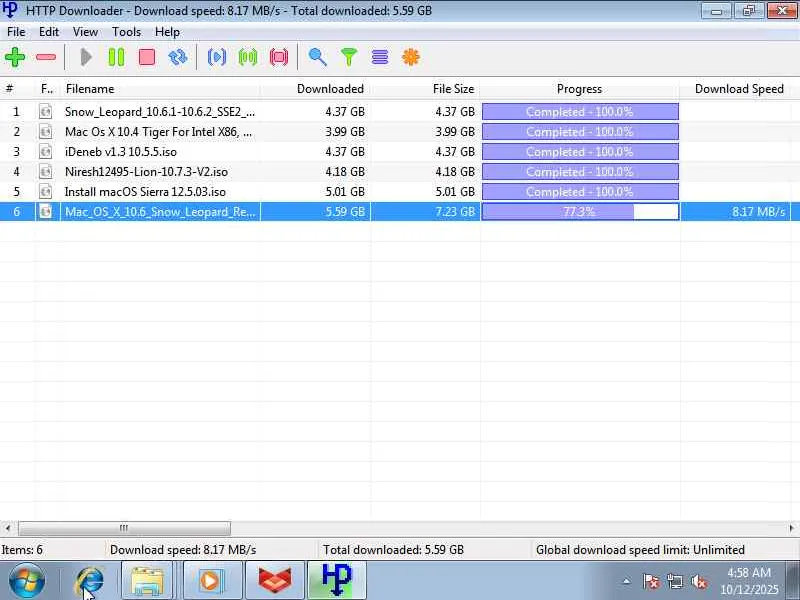Screen dimensions: 800x600
Task: Sort by File Size column header
Action: coord(426,89)
